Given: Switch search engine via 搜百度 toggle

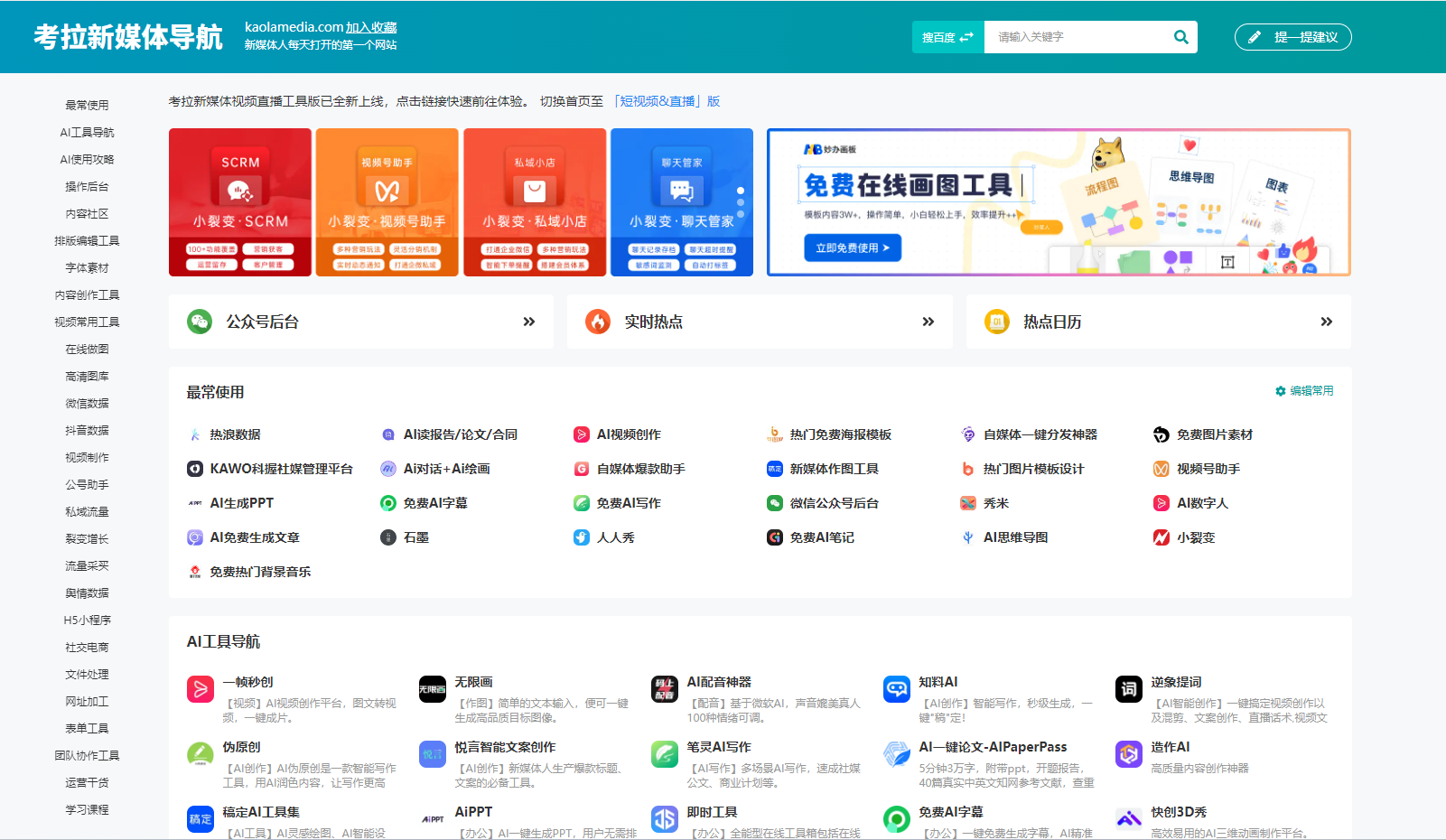Looking at the screenshot, I should 947,37.
